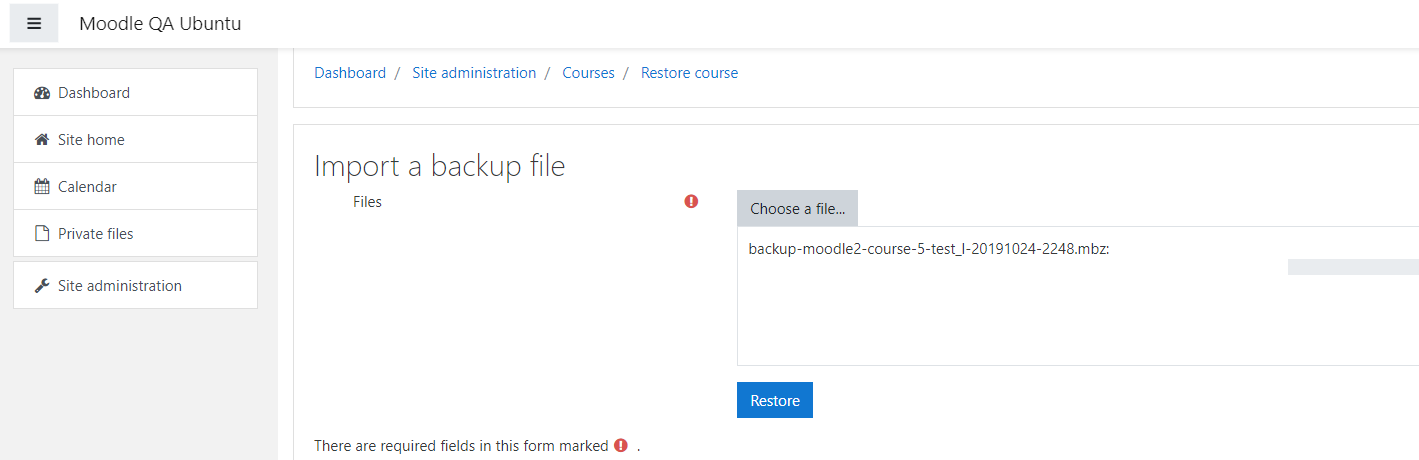Click the file drop area box
Viewport: 1419px width, 460px height.
(1078, 296)
